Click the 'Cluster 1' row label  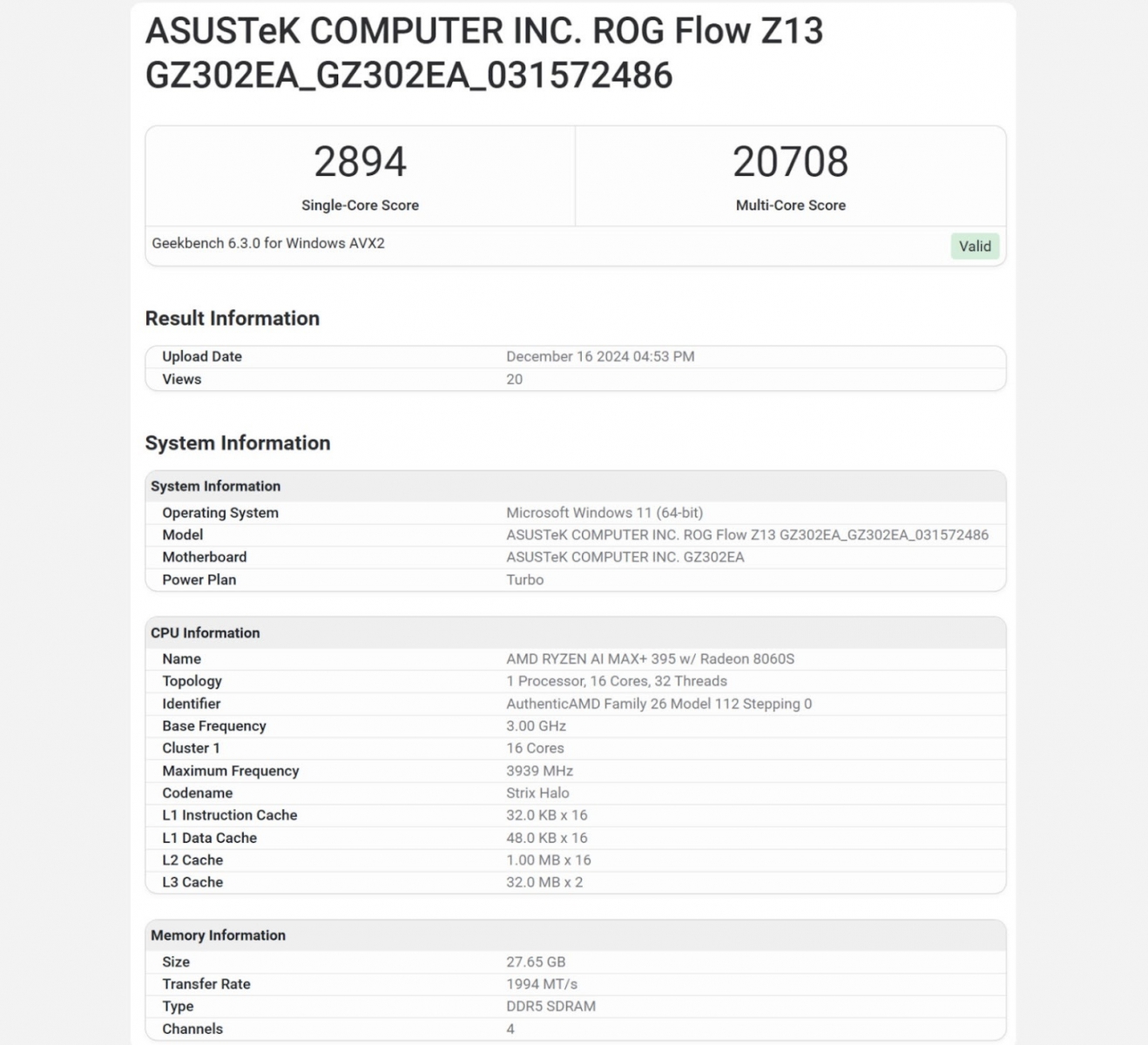191,748
